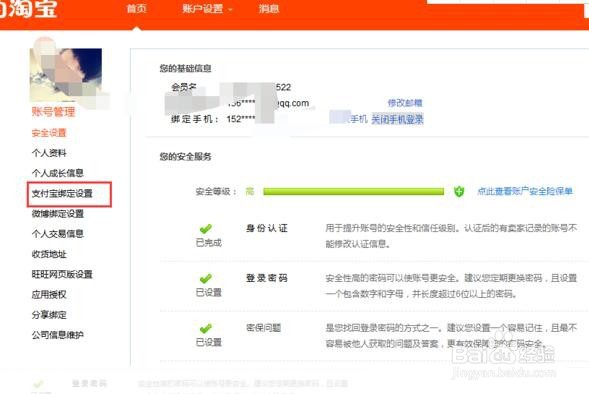Open 分享绑定 in the sidebar

49,315
